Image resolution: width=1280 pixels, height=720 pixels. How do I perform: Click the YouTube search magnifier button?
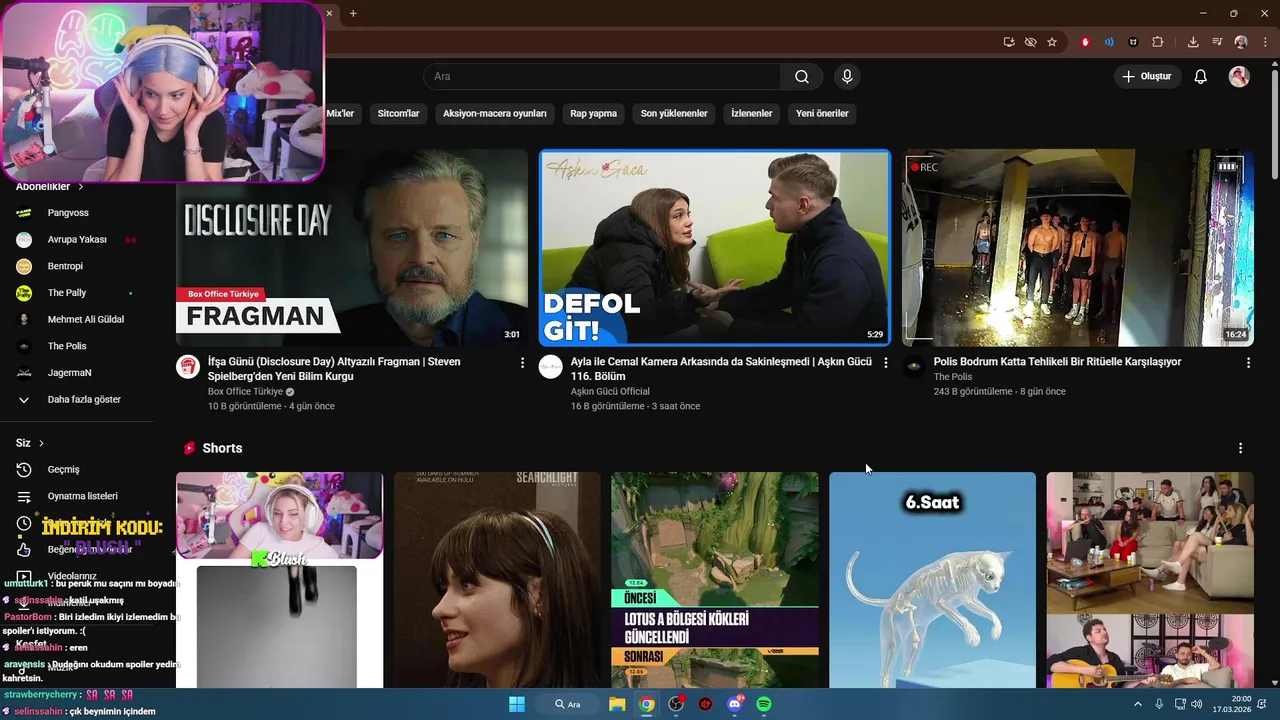(x=802, y=76)
